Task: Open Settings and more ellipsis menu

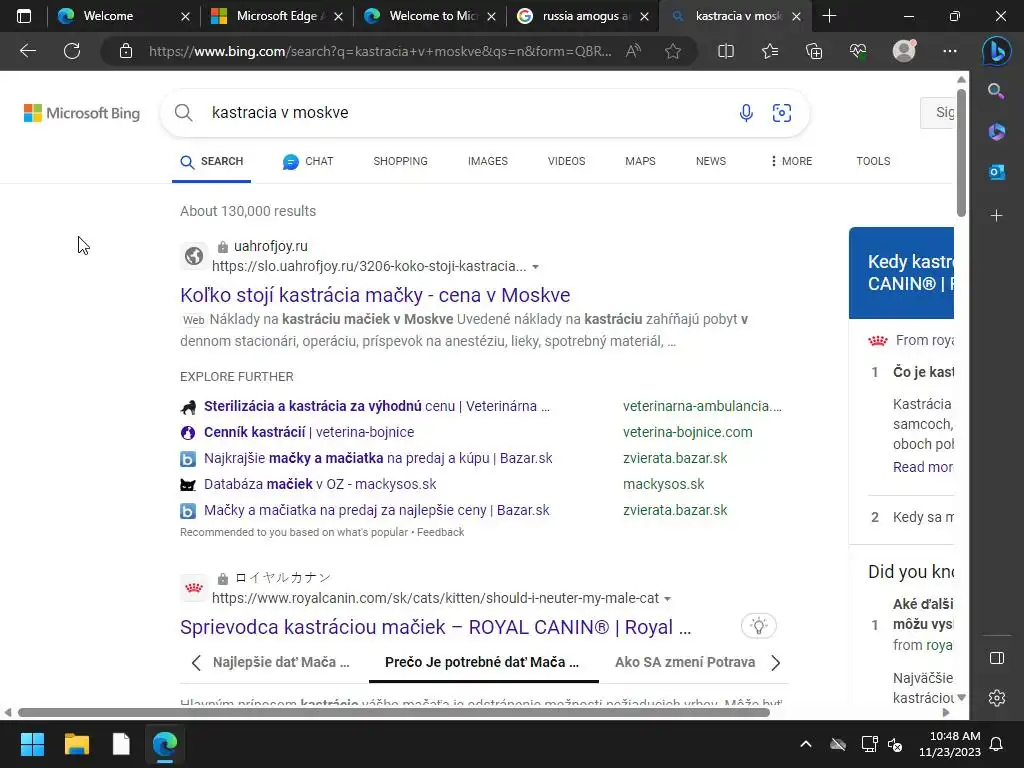Action: tap(950, 51)
